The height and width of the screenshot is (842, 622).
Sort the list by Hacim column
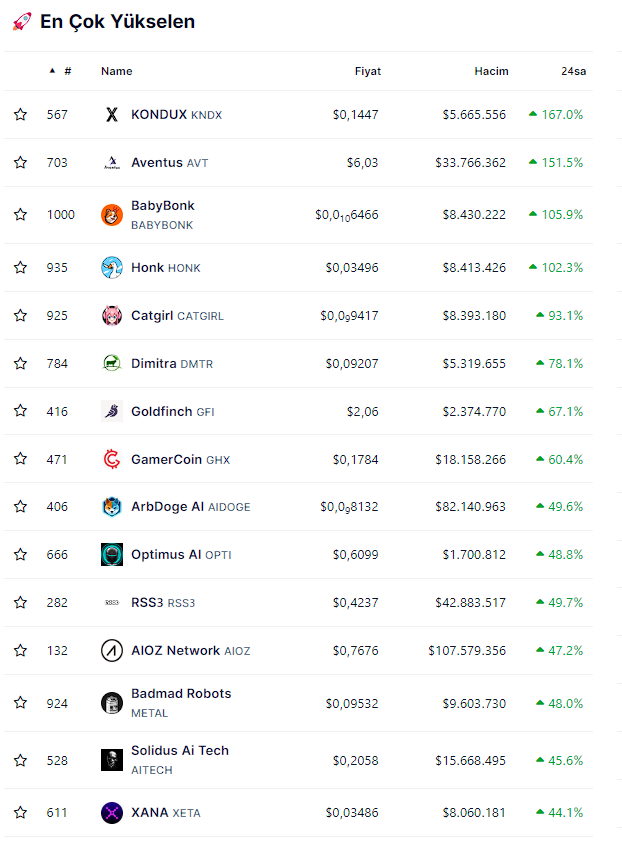[491, 71]
